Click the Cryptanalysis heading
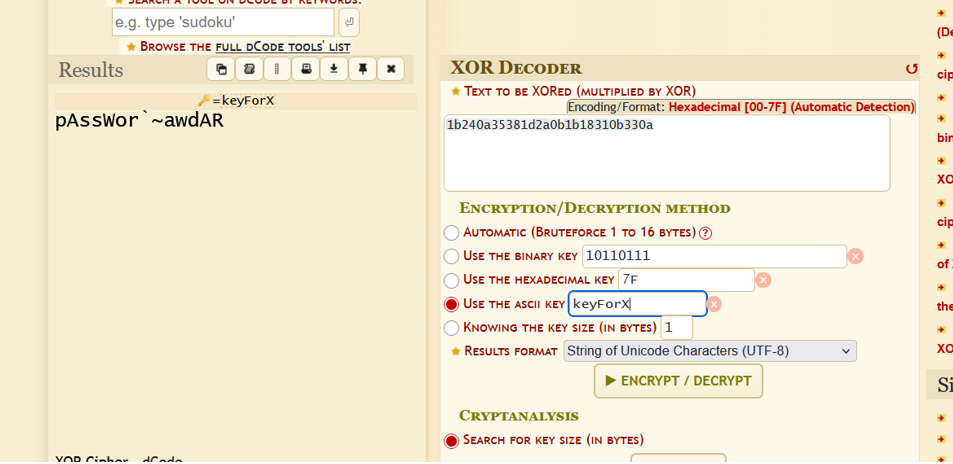Screen dimensions: 953x464 tap(519, 416)
